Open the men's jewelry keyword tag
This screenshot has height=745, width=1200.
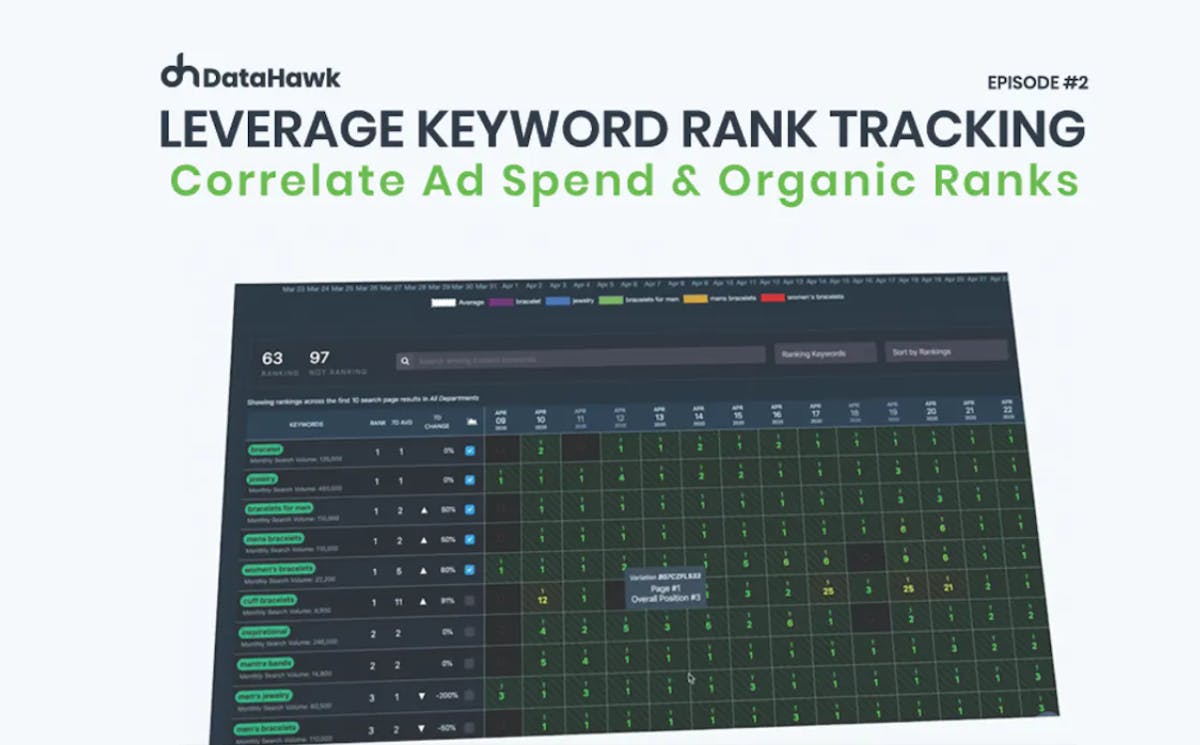(x=265, y=694)
